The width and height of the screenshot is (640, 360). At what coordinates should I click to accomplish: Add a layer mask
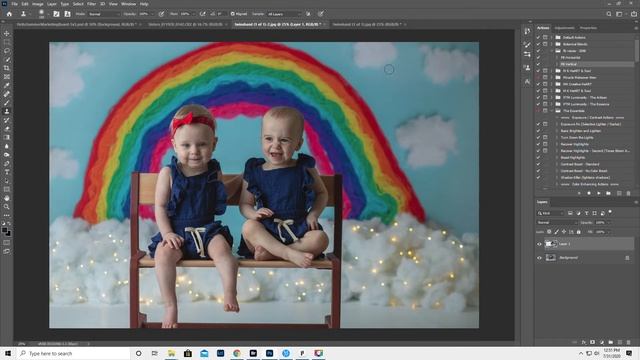(x=593, y=342)
